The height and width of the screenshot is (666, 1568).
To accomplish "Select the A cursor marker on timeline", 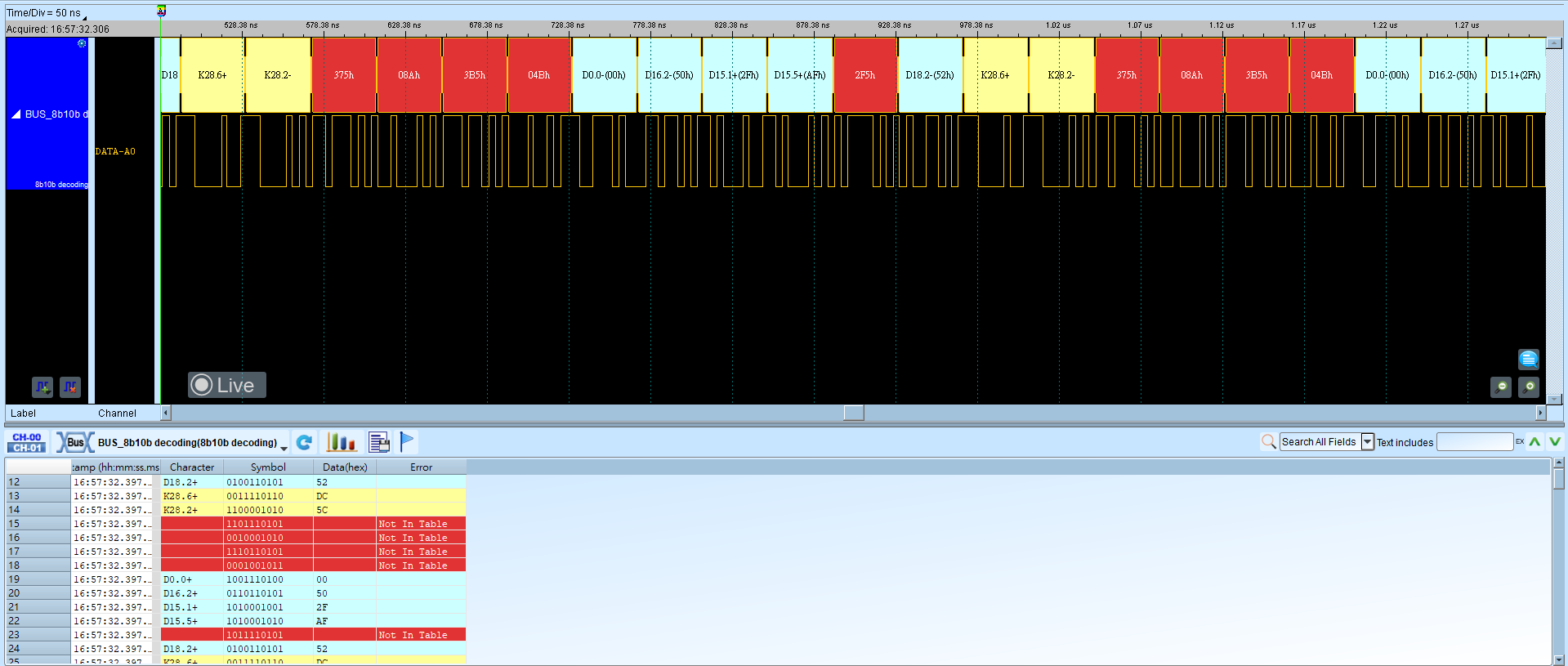I will [x=161, y=11].
